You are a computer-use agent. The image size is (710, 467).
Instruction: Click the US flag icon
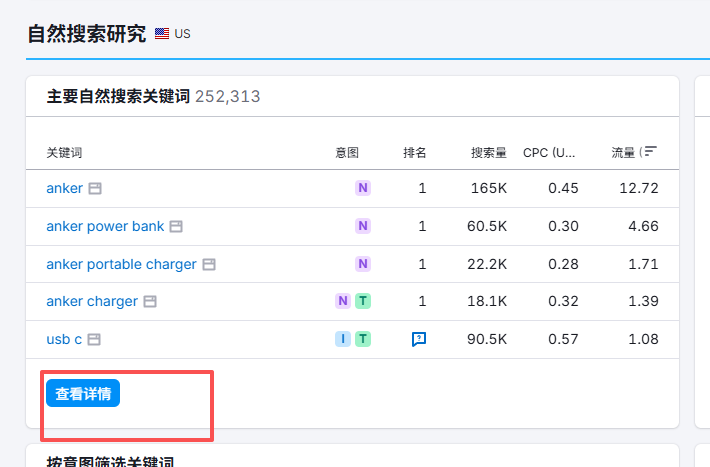pyautogui.click(x=162, y=34)
